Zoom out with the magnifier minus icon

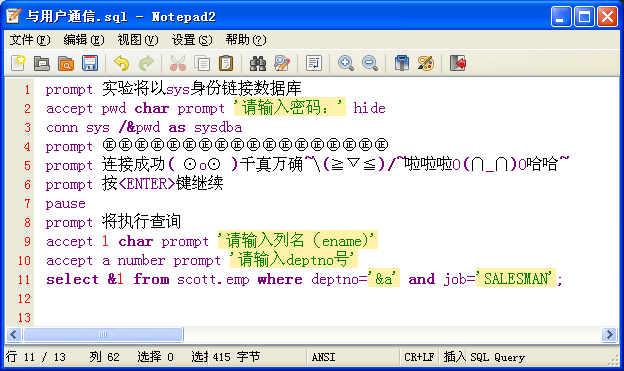click(370, 63)
